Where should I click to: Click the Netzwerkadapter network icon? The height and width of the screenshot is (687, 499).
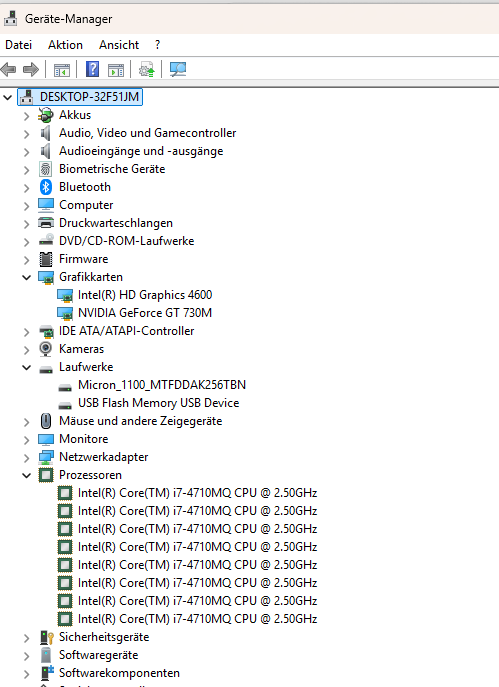tap(46, 457)
